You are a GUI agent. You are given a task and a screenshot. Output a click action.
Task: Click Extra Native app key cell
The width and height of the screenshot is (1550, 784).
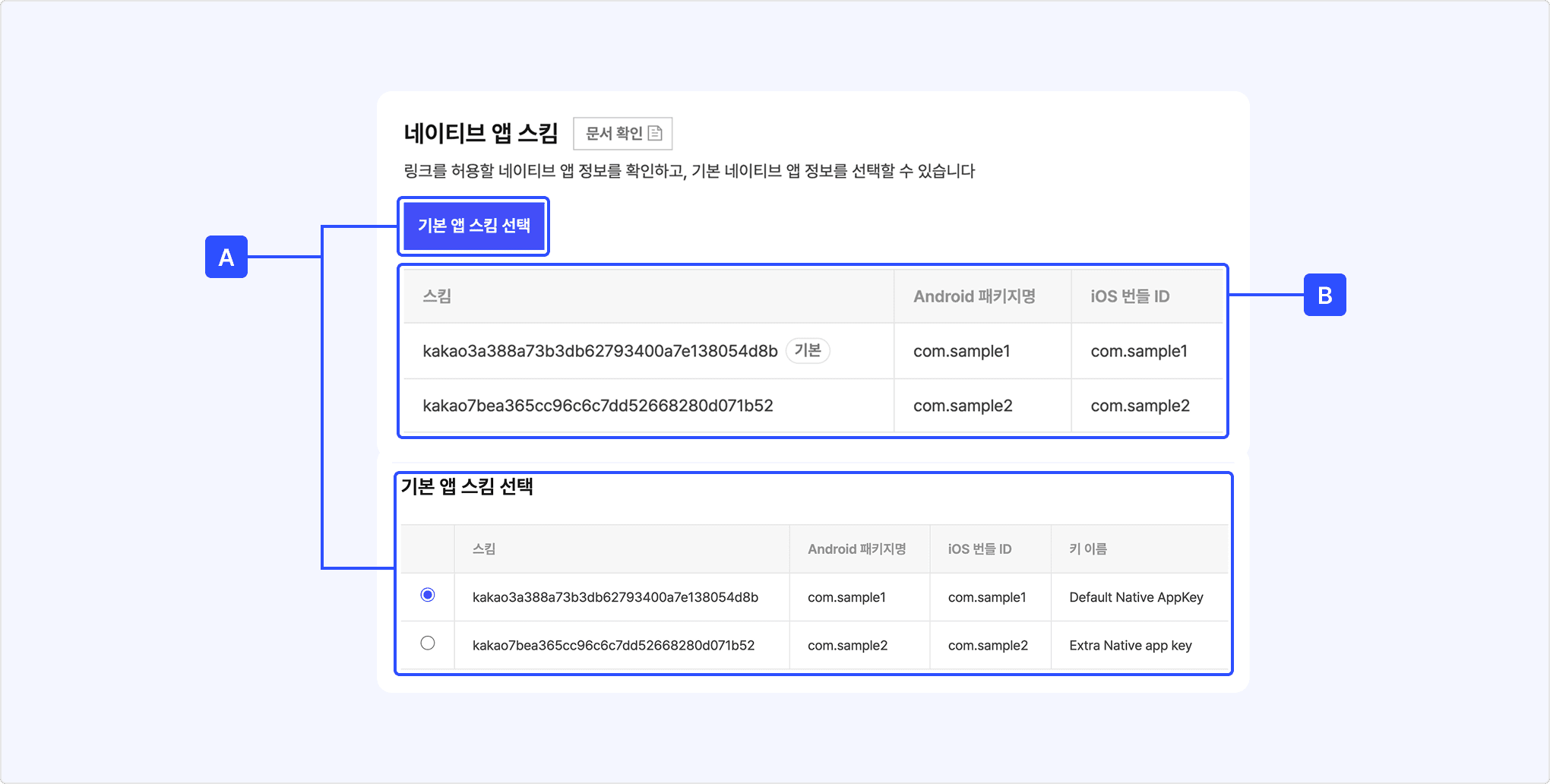pos(1130,645)
